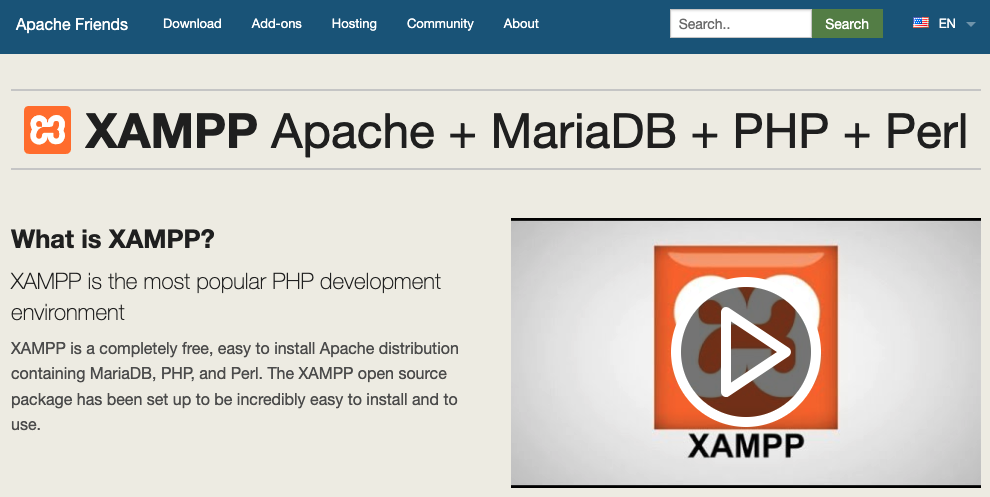The image size is (990, 497).
Task: Click the "most popular PHP development environment" subtitle
Action: pyautogui.click(x=225, y=297)
